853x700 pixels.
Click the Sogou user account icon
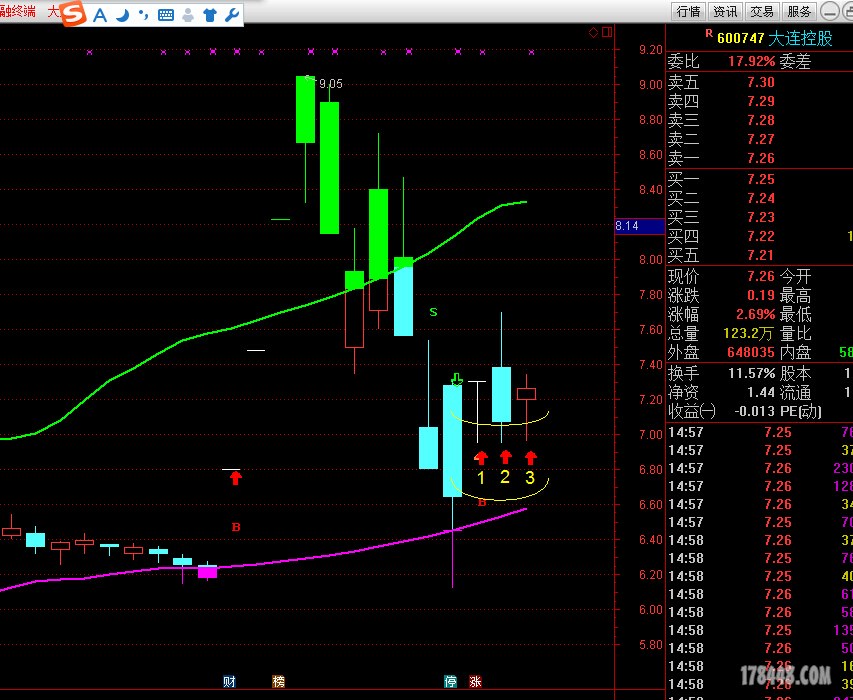coord(188,14)
